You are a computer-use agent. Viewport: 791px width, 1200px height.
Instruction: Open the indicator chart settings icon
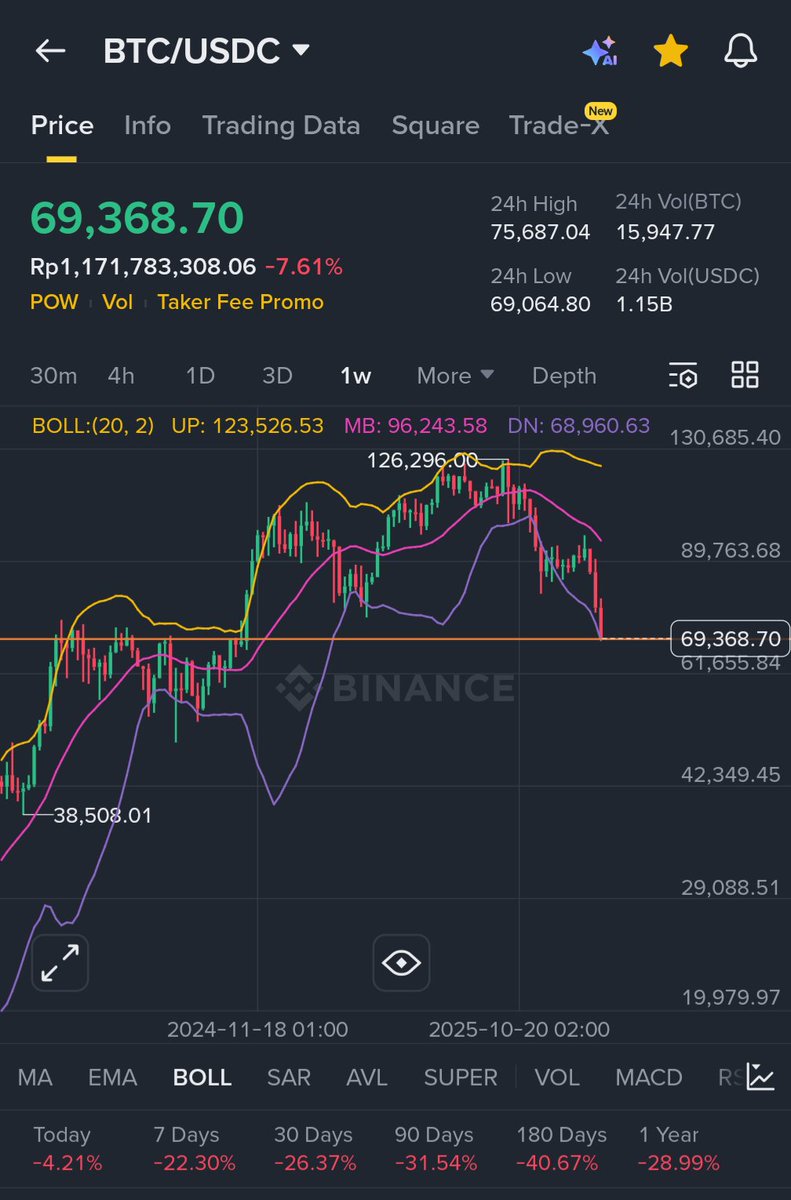tap(761, 1077)
